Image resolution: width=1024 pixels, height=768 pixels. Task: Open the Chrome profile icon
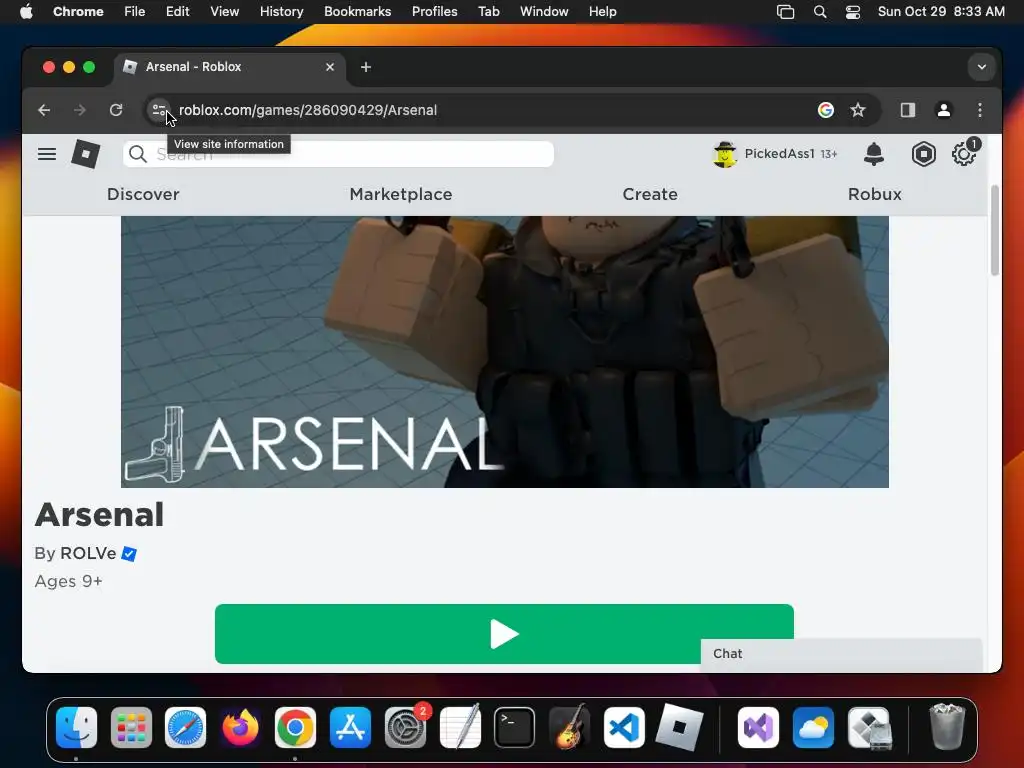[x=944, y=110]
